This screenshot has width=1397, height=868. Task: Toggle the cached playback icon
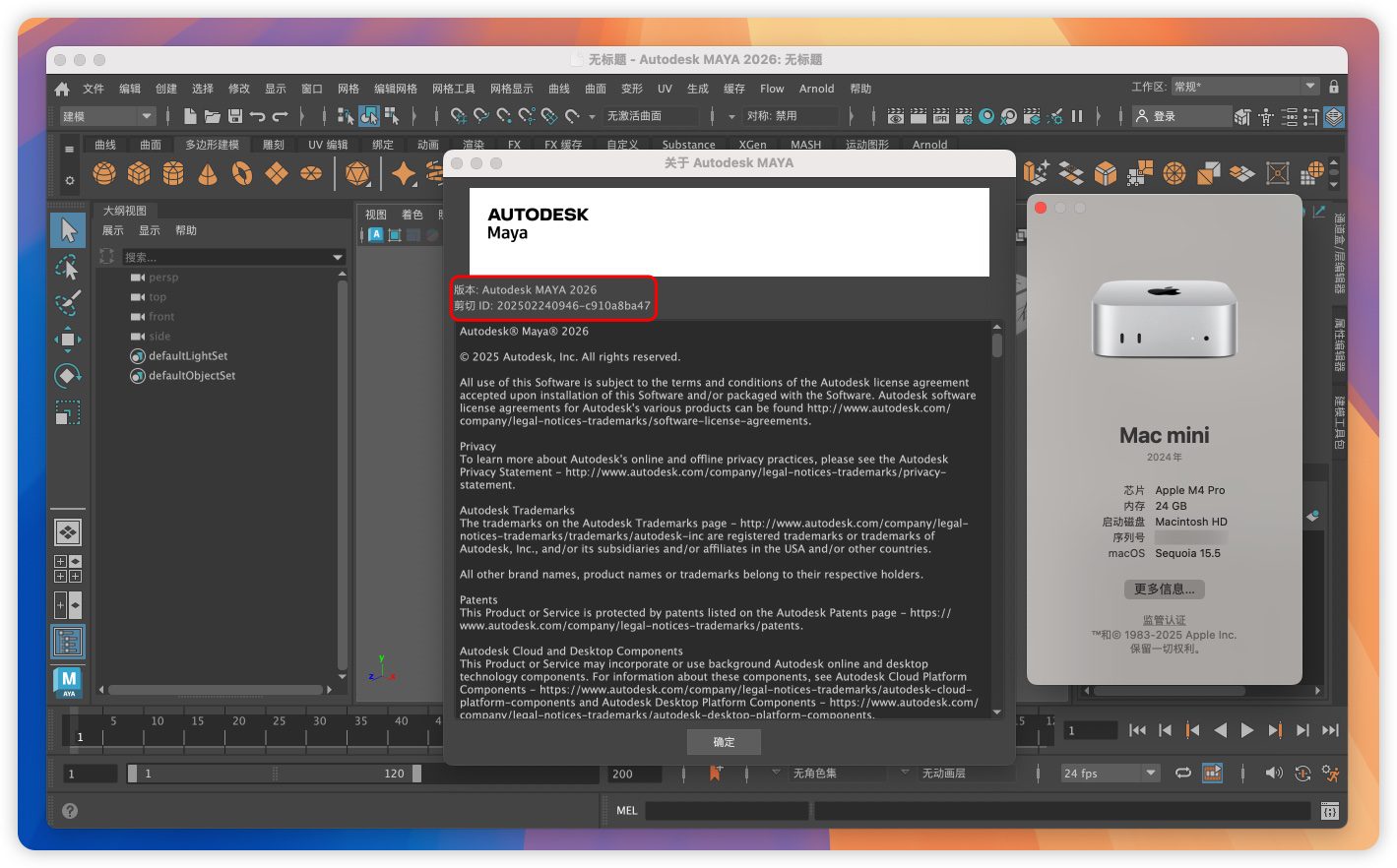tap(1212, 774)
